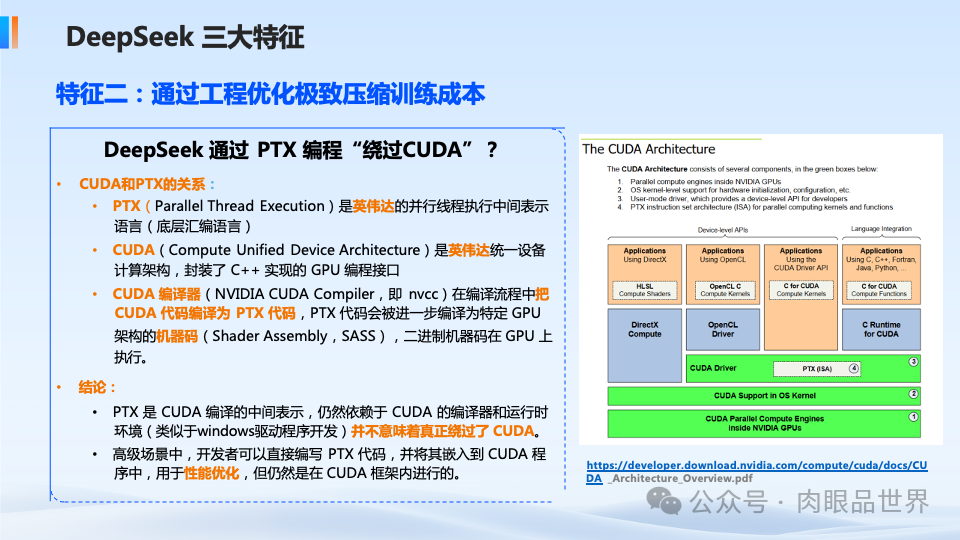Click orange text "CUDA 代码编译为 PTX 代码"
The height and width of the screenshot is (540, 960).
pos(204,313)
